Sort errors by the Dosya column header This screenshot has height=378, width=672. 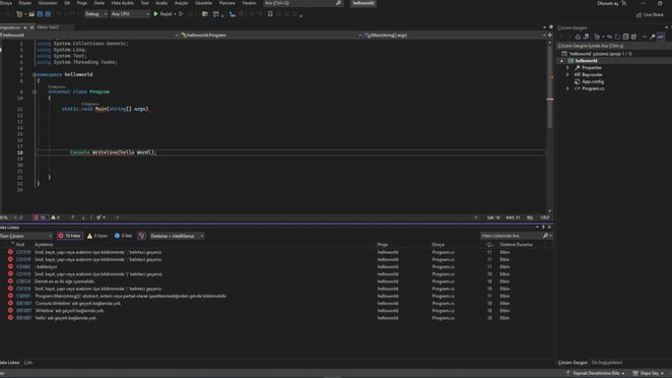pos(438,245)
